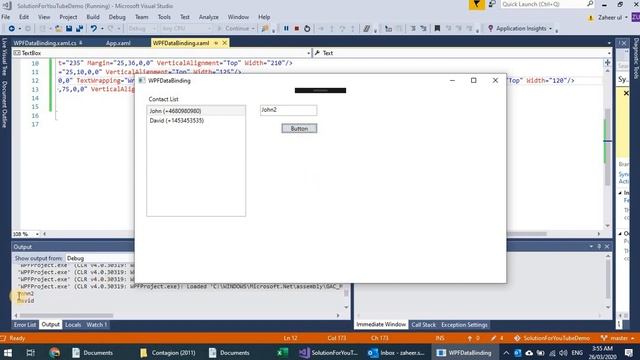
Task: Switch to the WPFDataBinding.xaml.cs tab
Action: (x=45, y=43)
